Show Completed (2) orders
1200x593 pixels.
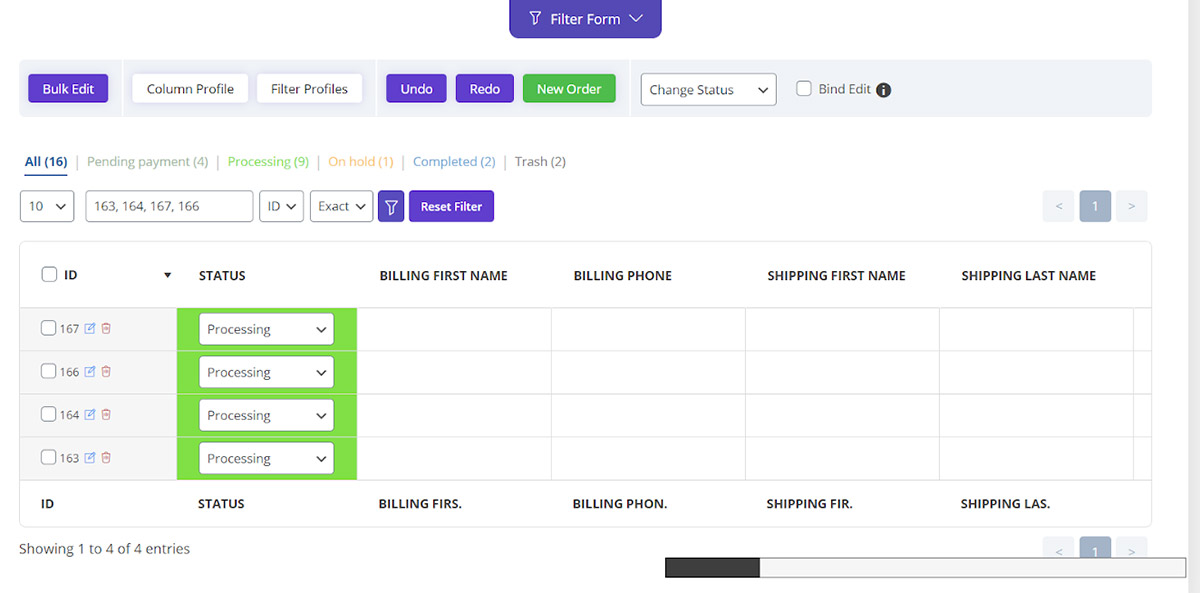pyautogui.click(x=454, y=161)
